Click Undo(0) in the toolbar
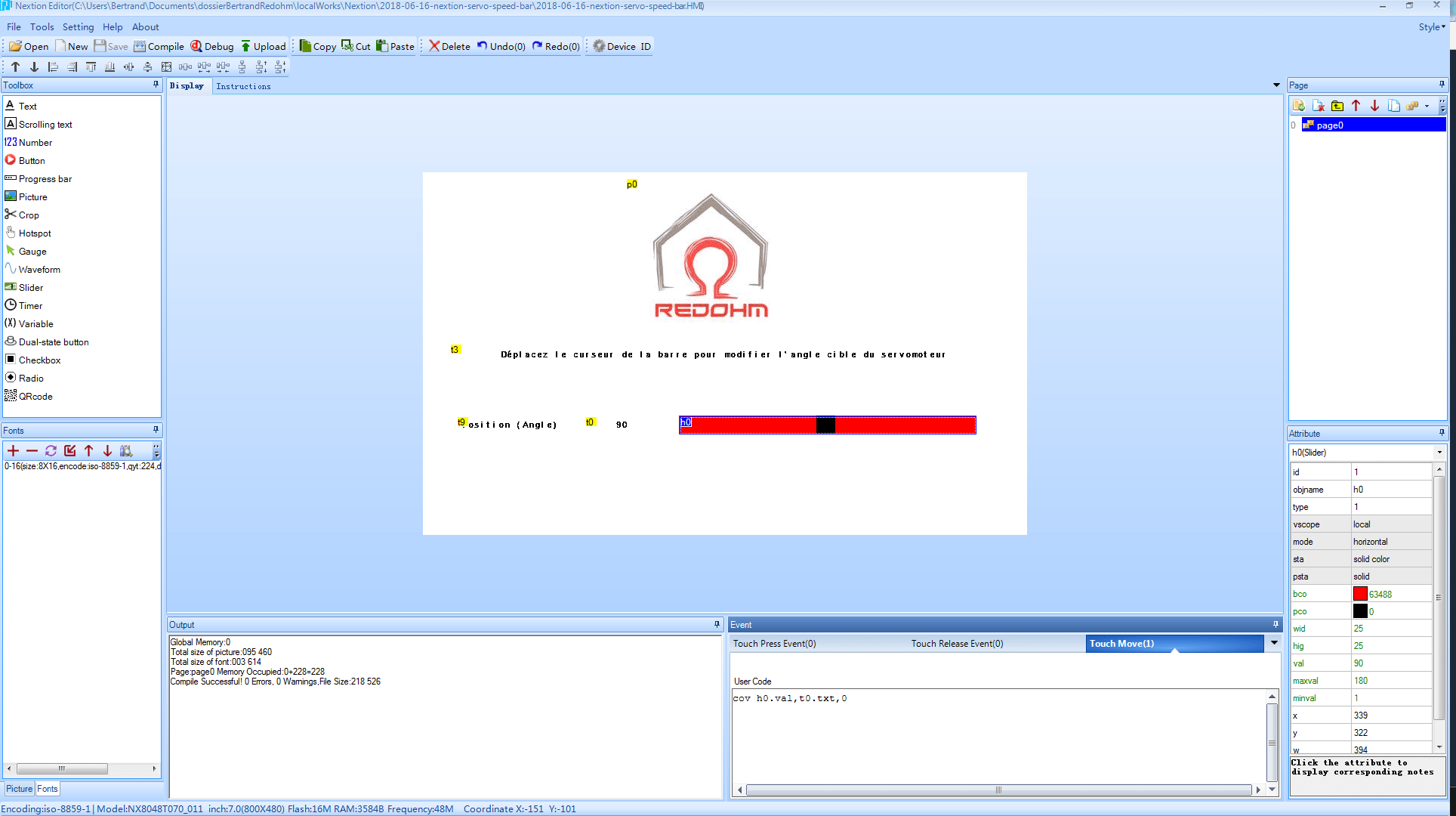1456x816 pixels. point(501,46)
